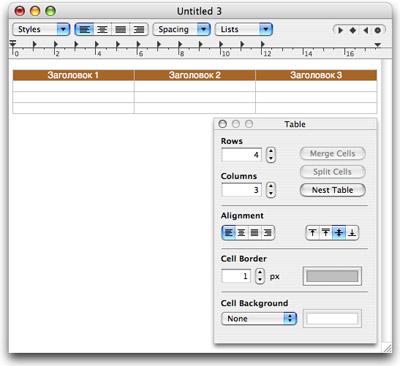Select the center tab stop diamond icon
The height and width of the screenshot is (366, 400).
pos(353,30)
